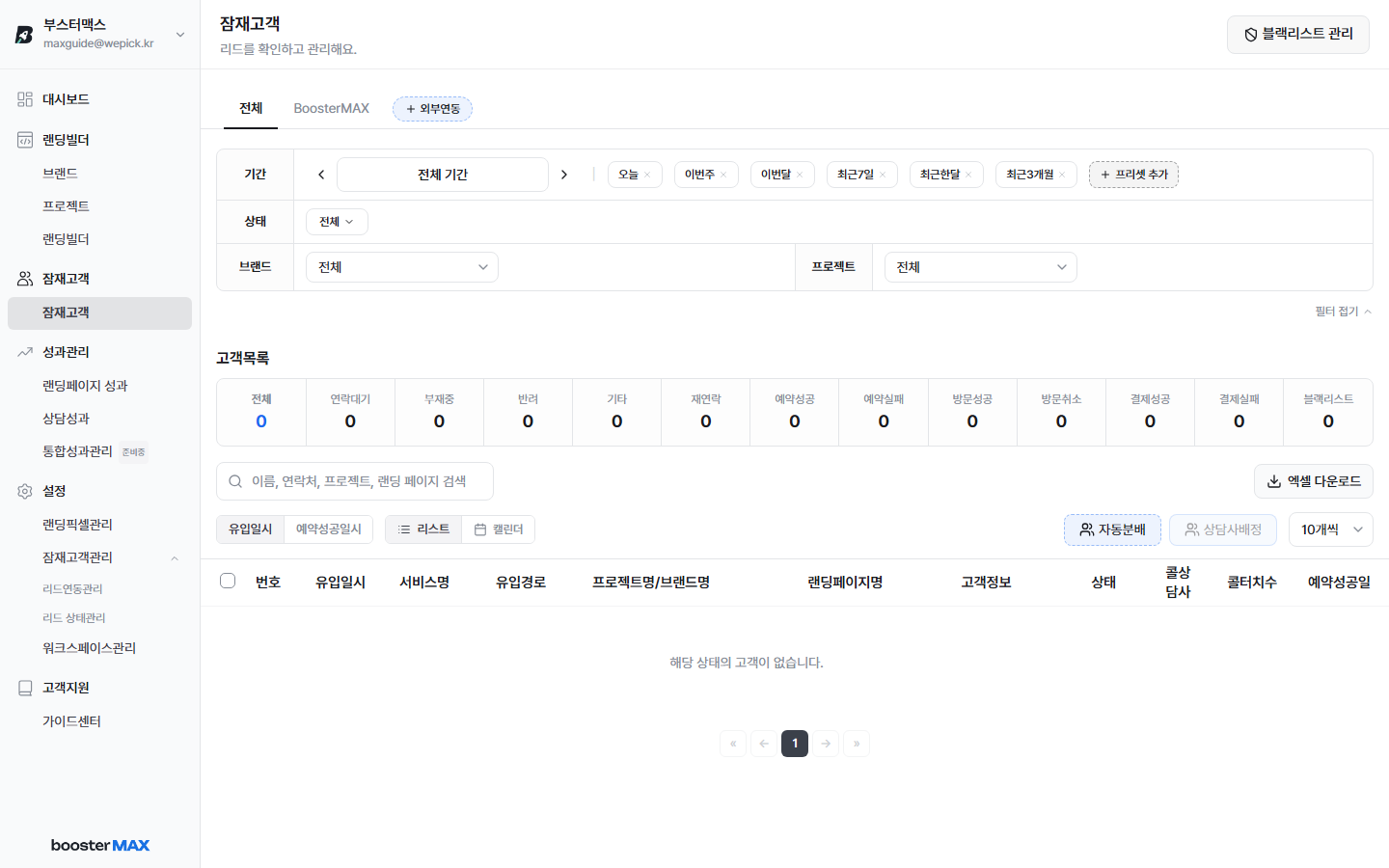Click the 자동분배 button
The height and width of the screenshot is (868, 1389).
[1112, 529]
